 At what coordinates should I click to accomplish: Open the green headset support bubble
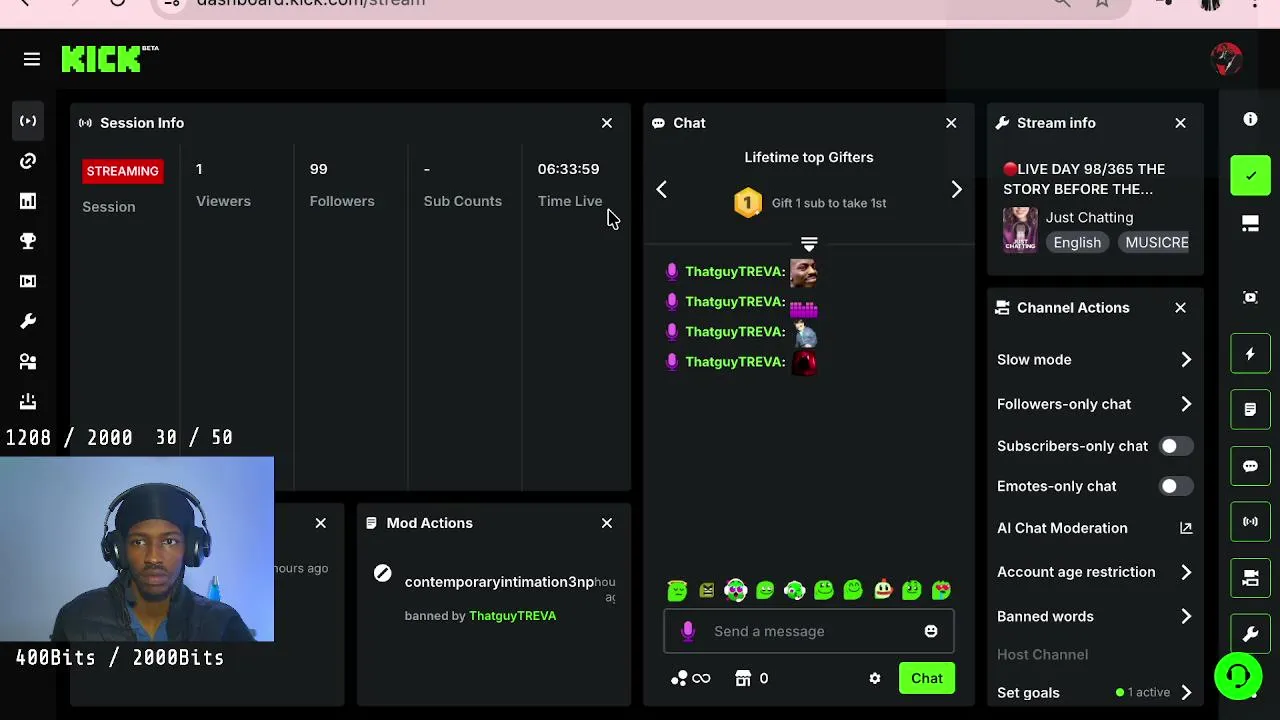(x=1238, y=677)
